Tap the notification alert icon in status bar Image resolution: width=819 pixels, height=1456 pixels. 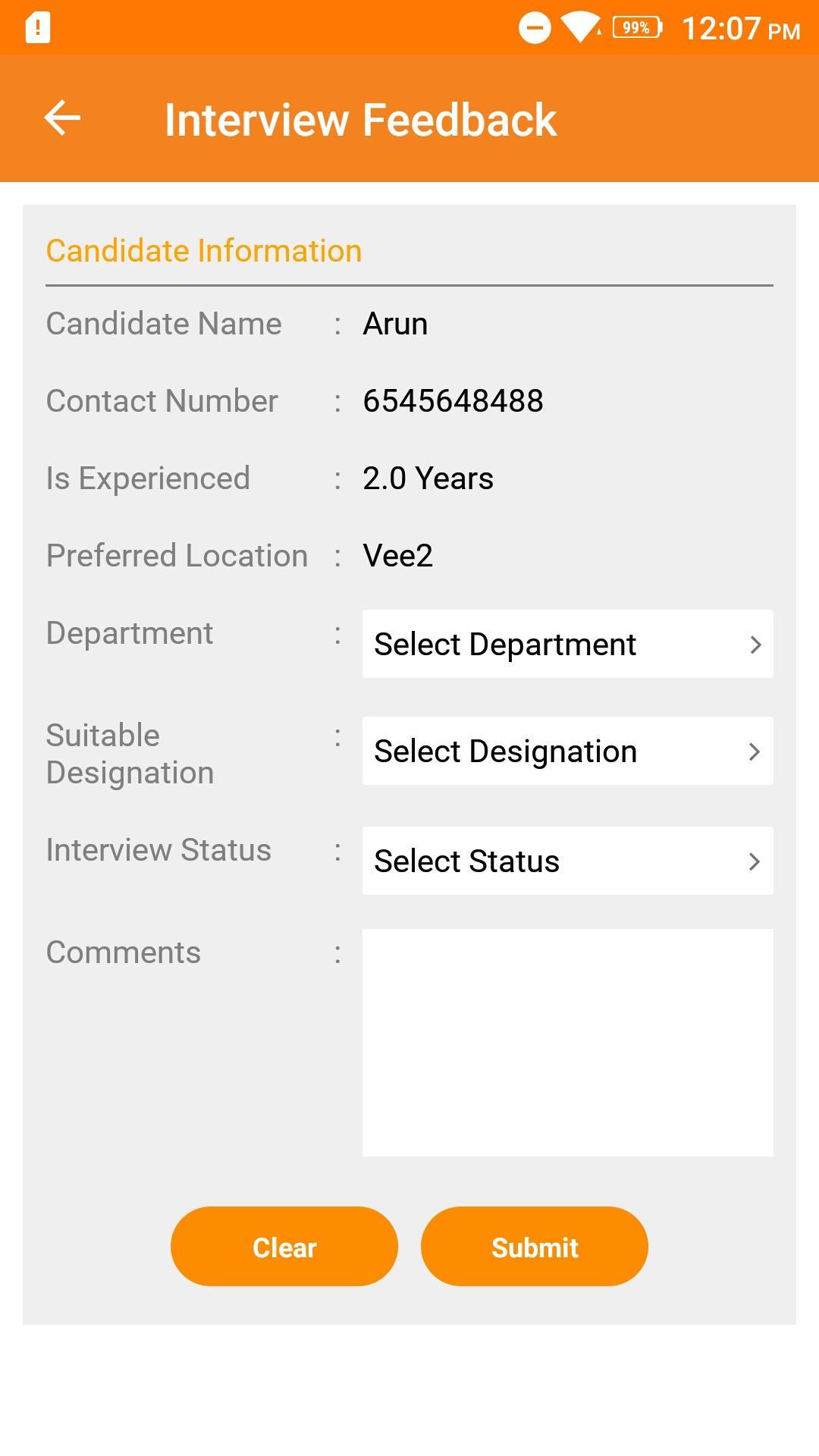(x=38, y=28)
